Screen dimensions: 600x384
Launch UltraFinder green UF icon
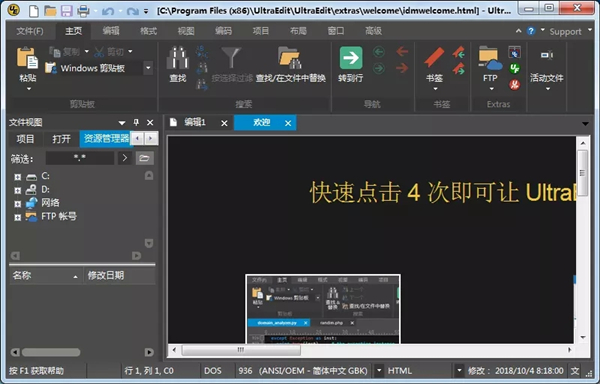514,68
